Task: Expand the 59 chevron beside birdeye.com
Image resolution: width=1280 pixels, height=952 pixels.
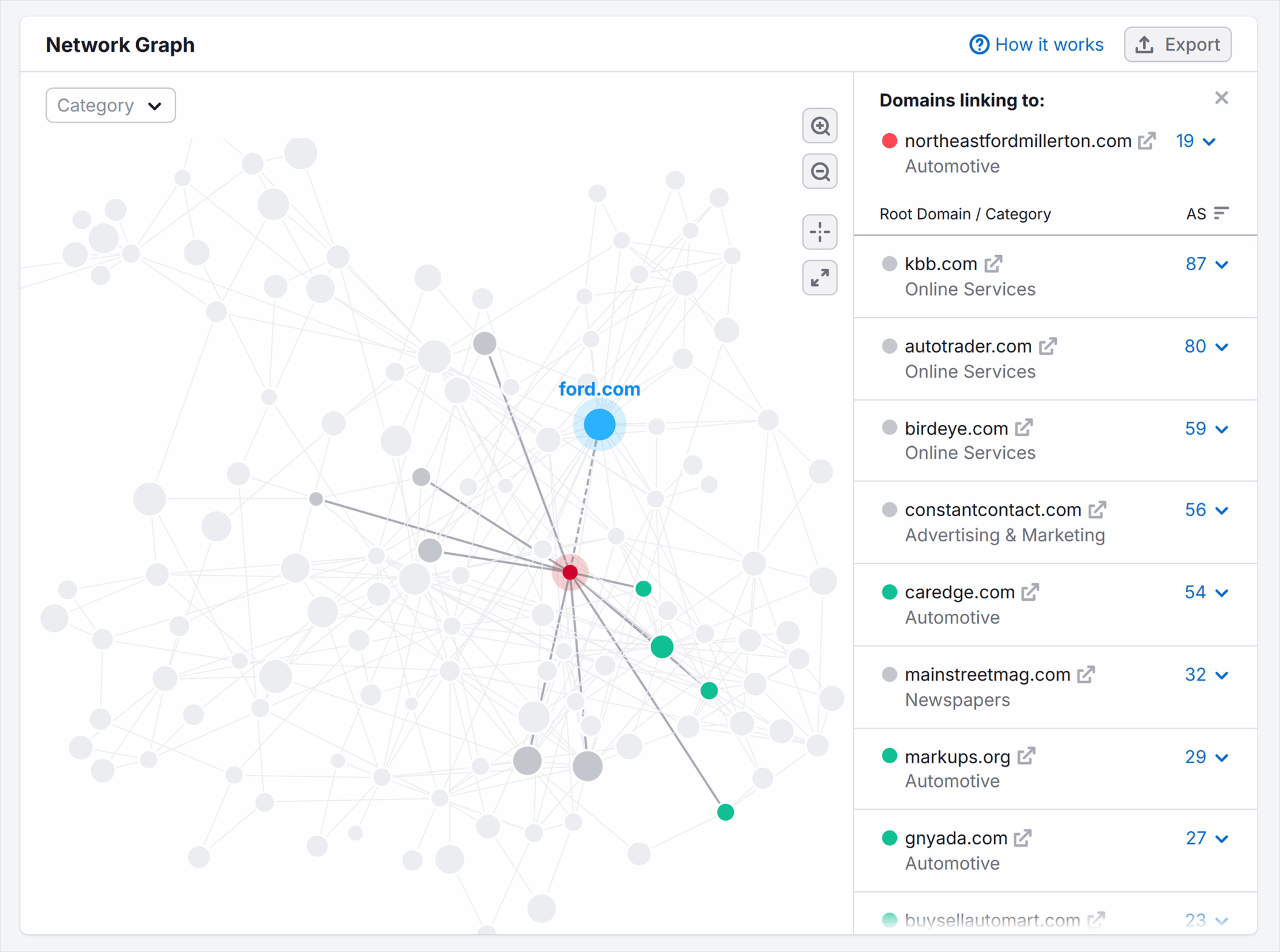Action: pos(1222,428)
